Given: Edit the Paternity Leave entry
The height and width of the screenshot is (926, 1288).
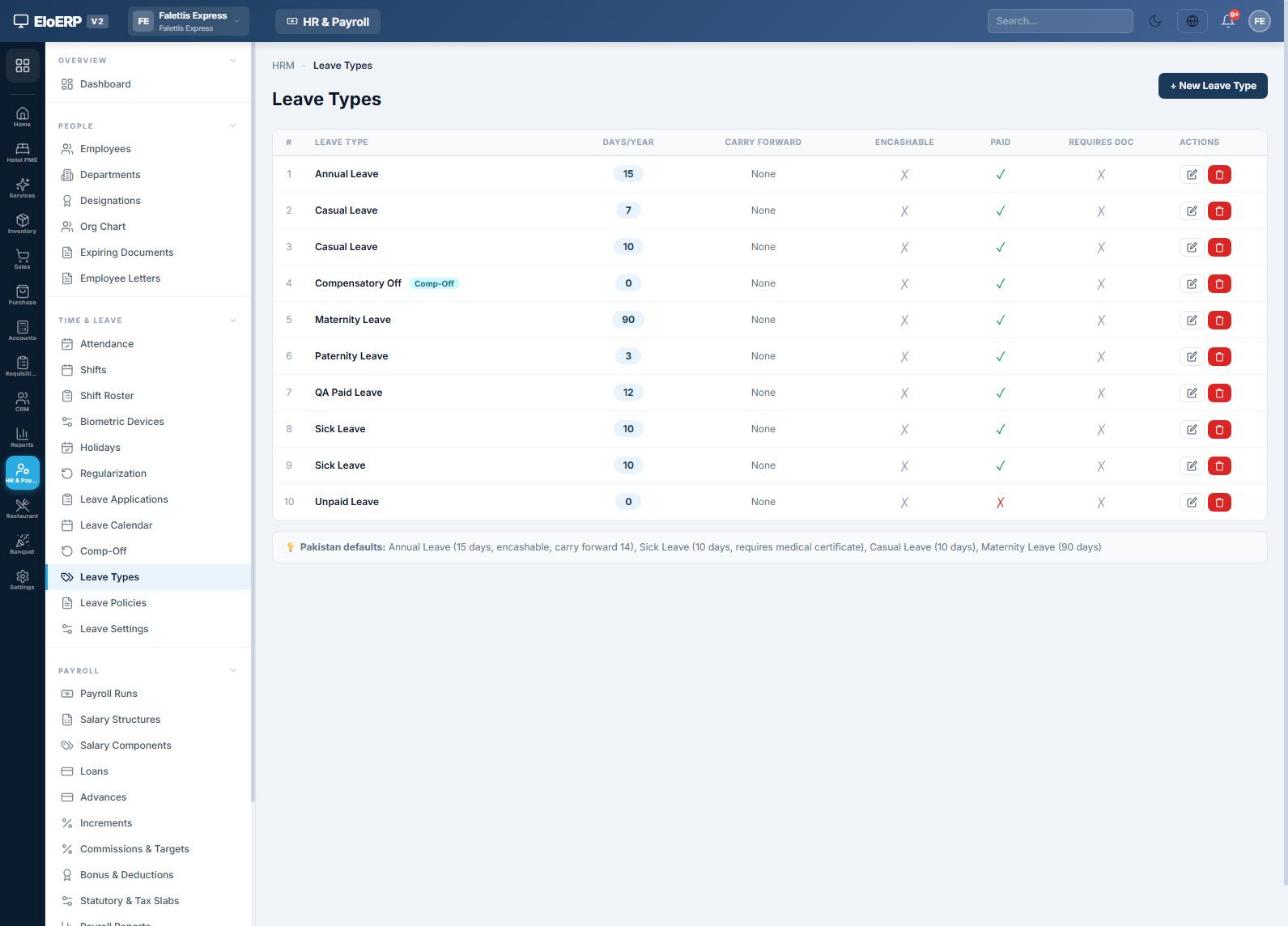Looking at the screenshot, I should pos(1191,356).
